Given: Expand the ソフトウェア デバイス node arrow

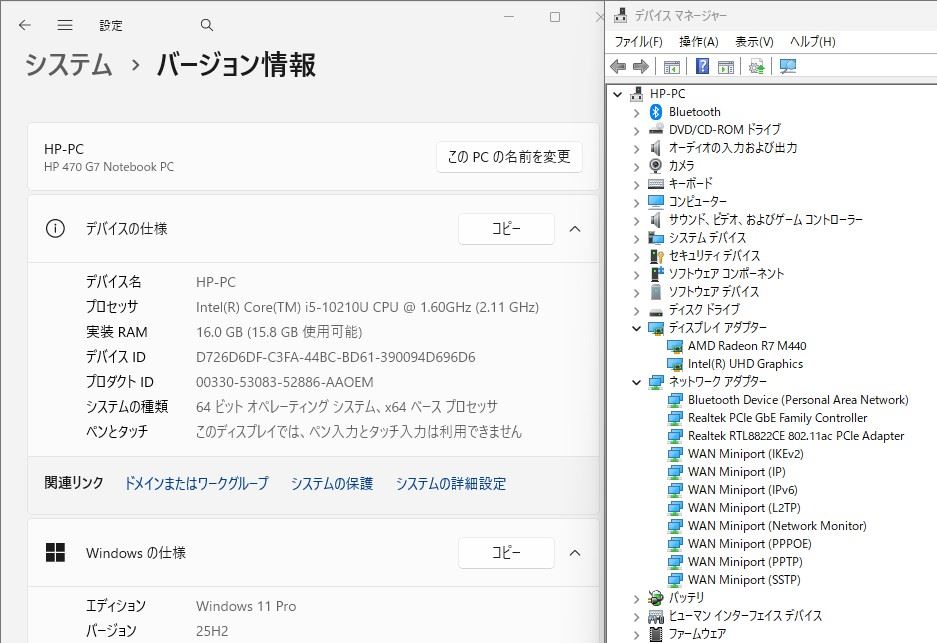Looking at the screenshot, I should (636, 292).
